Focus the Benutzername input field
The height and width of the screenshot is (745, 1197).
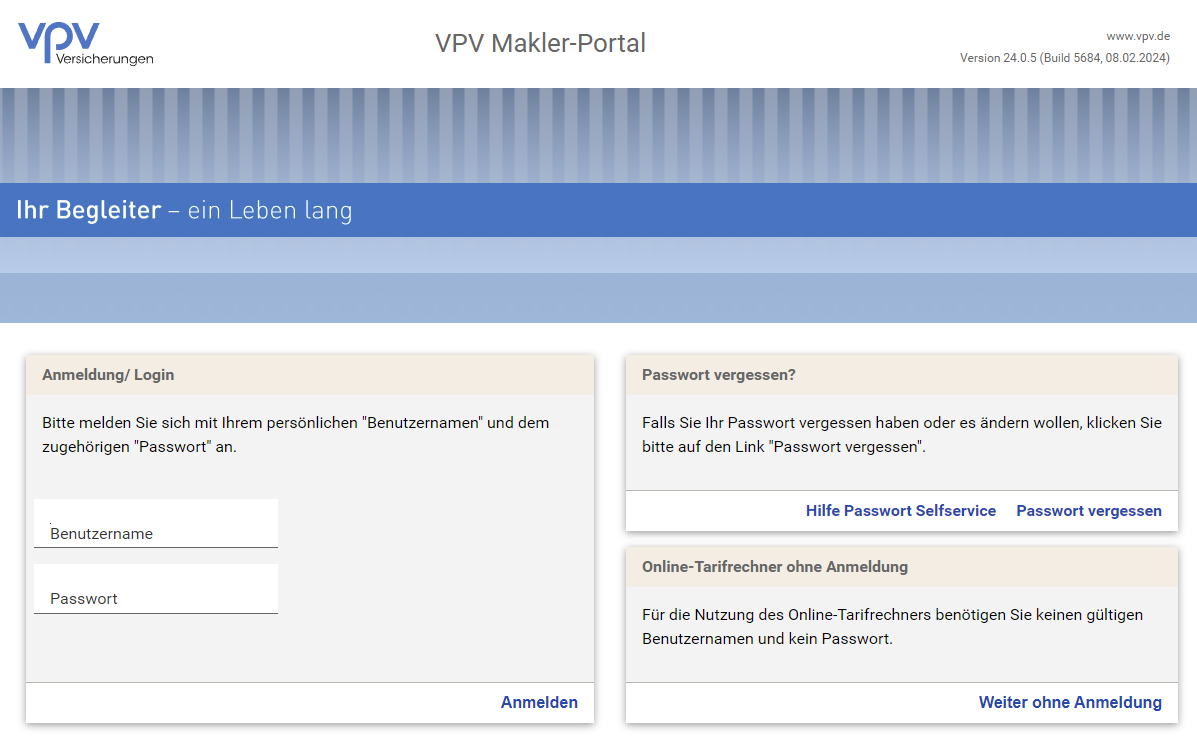coord(156,524)
